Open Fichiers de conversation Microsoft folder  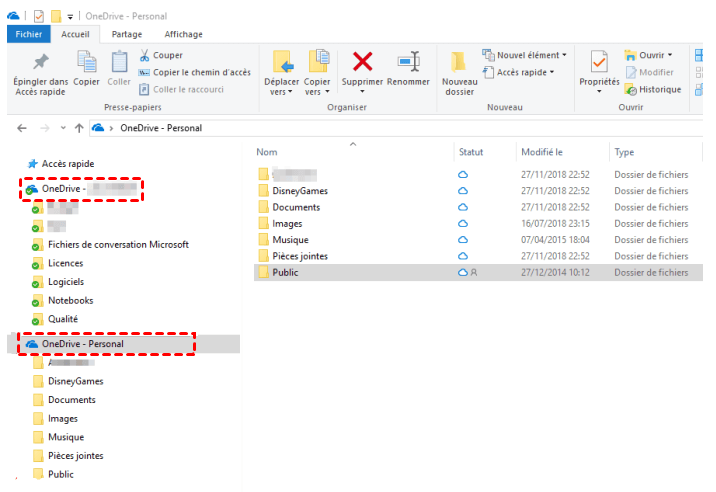click(118, 245)
